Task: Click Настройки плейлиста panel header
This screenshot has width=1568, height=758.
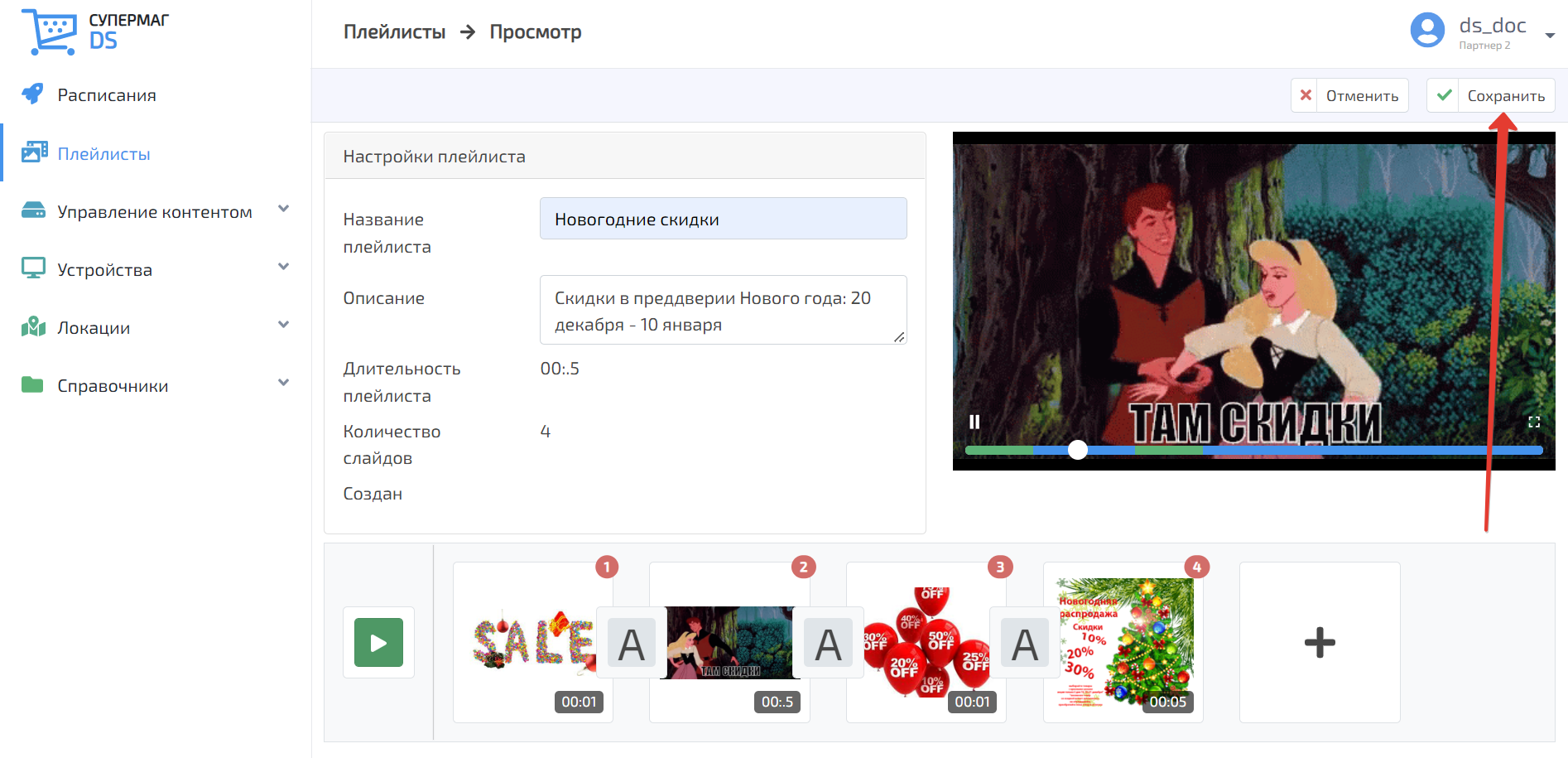Action: click(x=624, y=156)
